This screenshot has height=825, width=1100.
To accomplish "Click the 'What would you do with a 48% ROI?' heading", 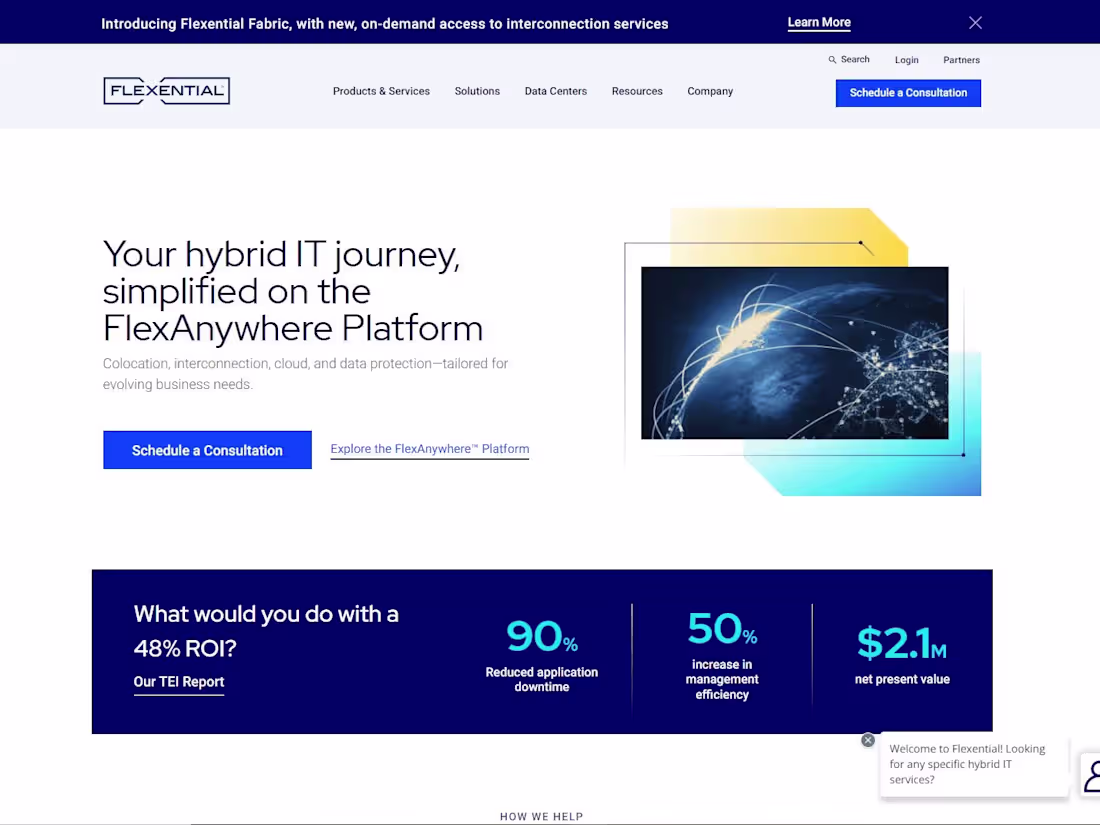I will (x=266, y=631).
